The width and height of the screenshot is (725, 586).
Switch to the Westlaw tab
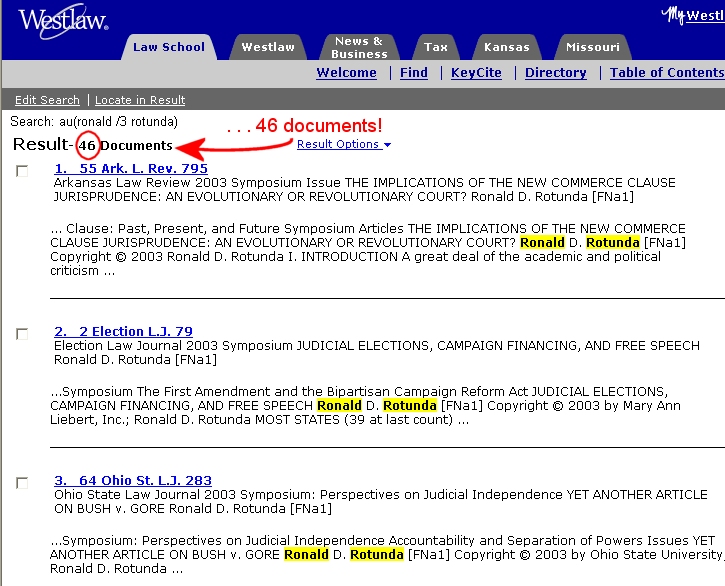pos(268,47)
